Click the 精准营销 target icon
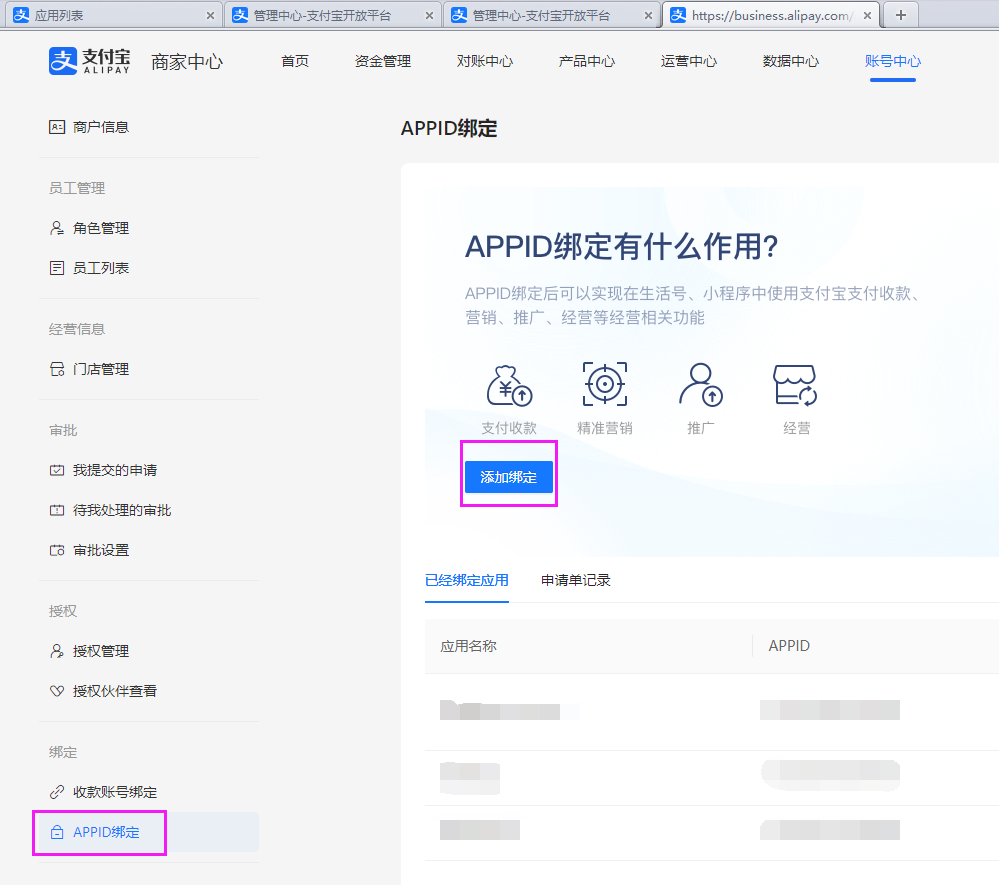The image size is (999, 885). [605, 384]
